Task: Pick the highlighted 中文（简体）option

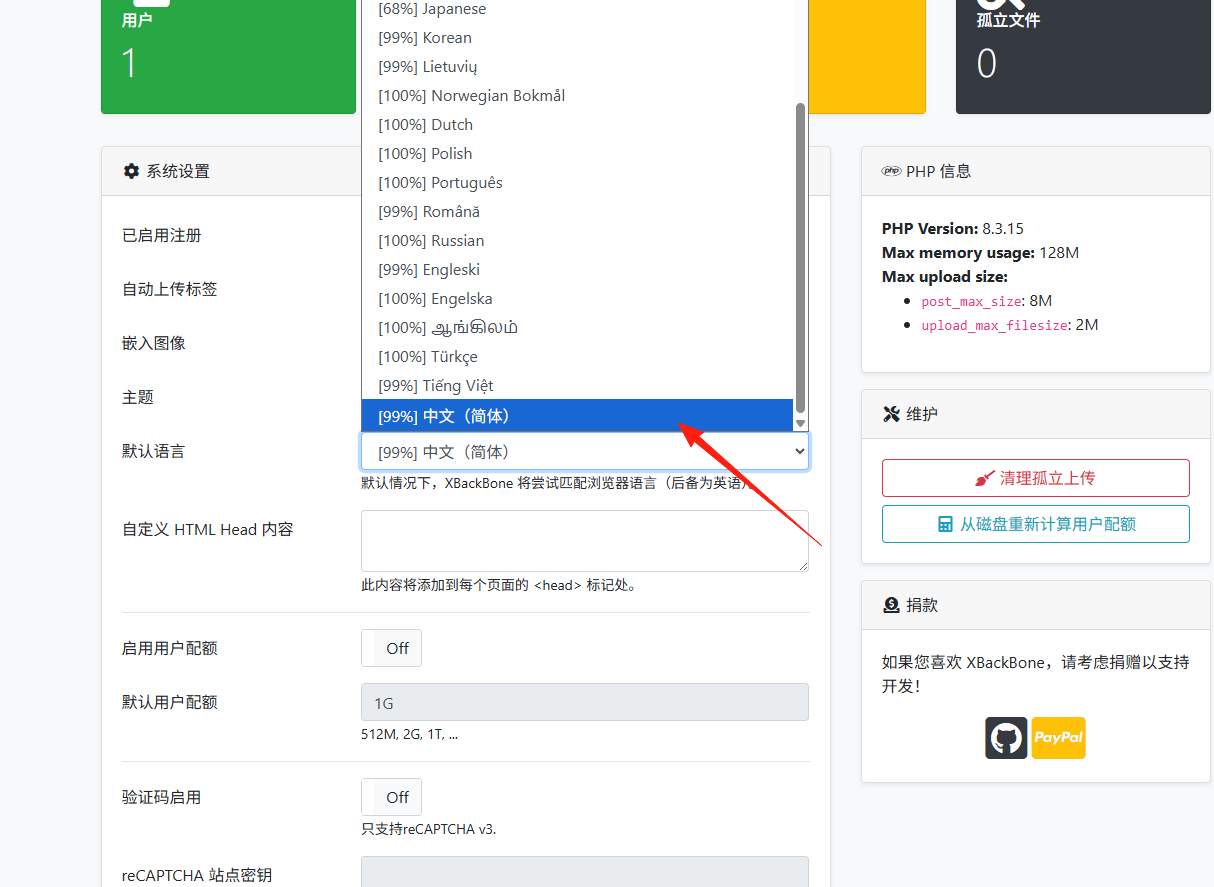Action: 577,416
